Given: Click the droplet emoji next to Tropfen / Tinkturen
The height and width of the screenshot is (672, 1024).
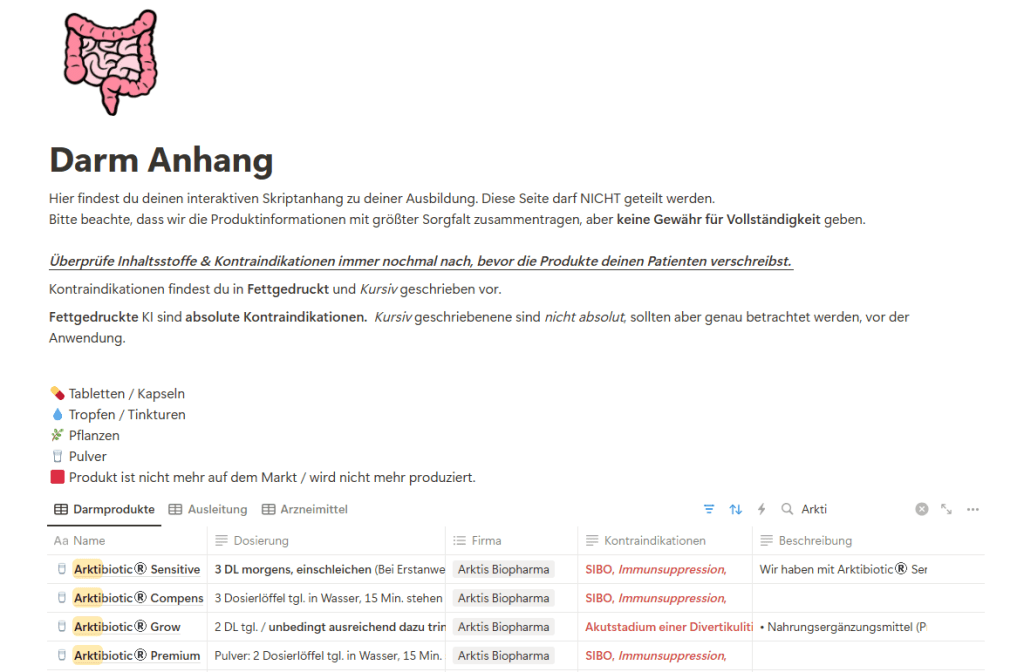Looking at the screenshot, I should tap(57, 414).
